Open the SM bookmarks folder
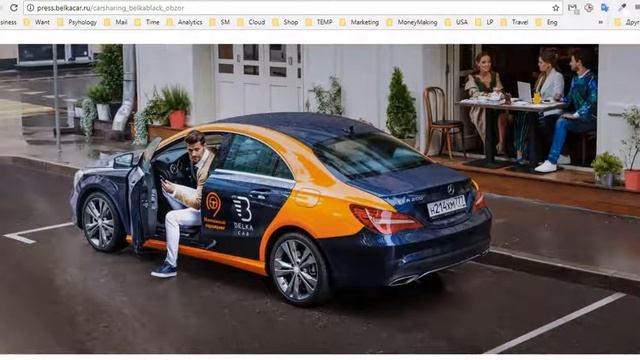Viewport: 640px width, 360px height. pos(220,22)
